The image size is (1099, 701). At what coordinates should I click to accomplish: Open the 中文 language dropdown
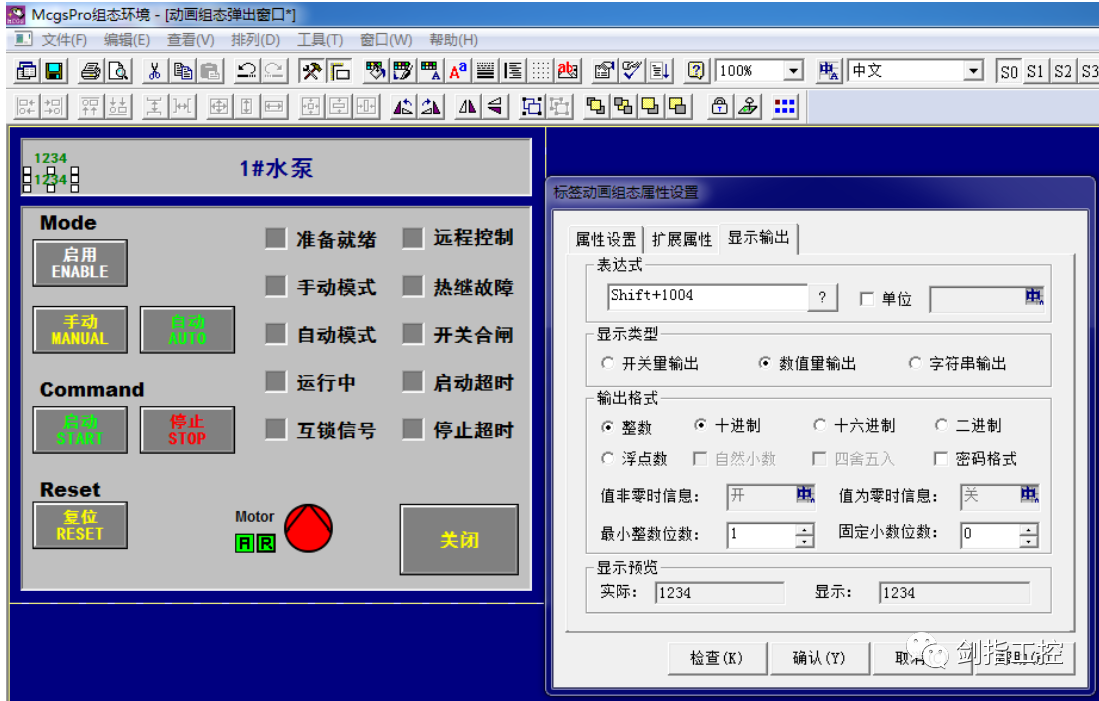[x=971, y=70]
